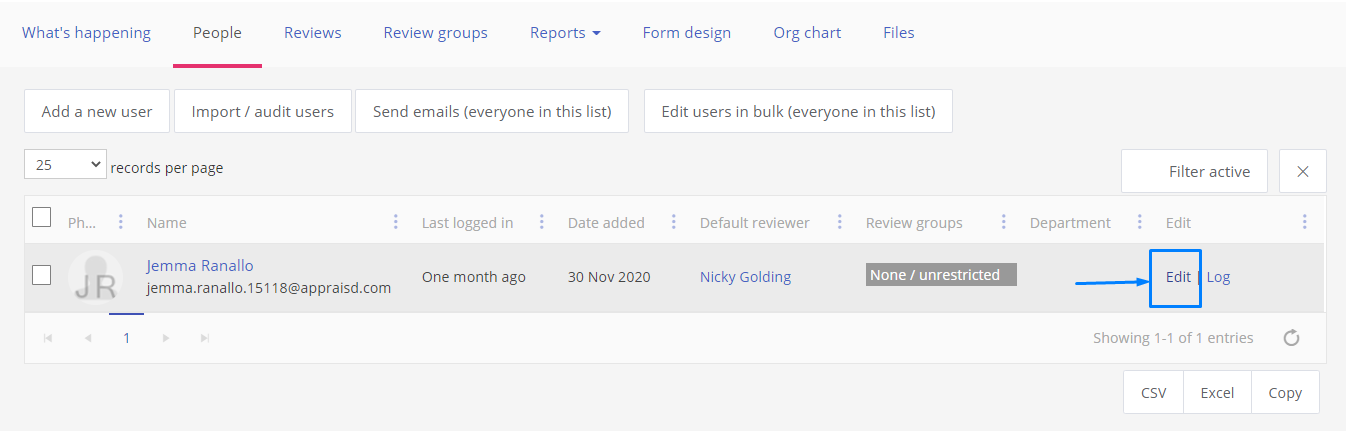This screenshot has height=431, width=1346.
Task: Select the Jemma Ranallo row checkbox
Action: (42, 275)
